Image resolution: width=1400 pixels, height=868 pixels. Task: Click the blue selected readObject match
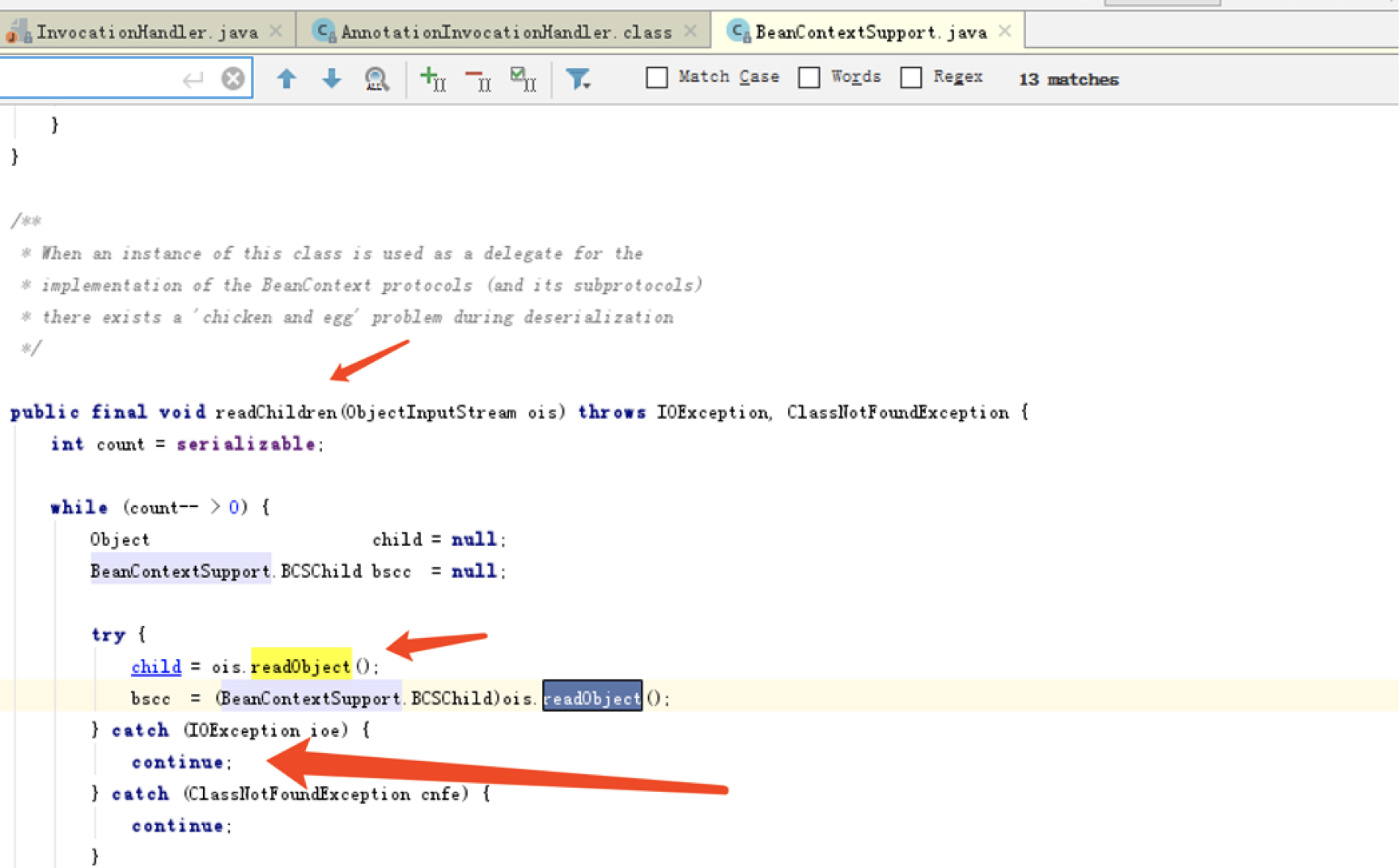tap(592, 697)
